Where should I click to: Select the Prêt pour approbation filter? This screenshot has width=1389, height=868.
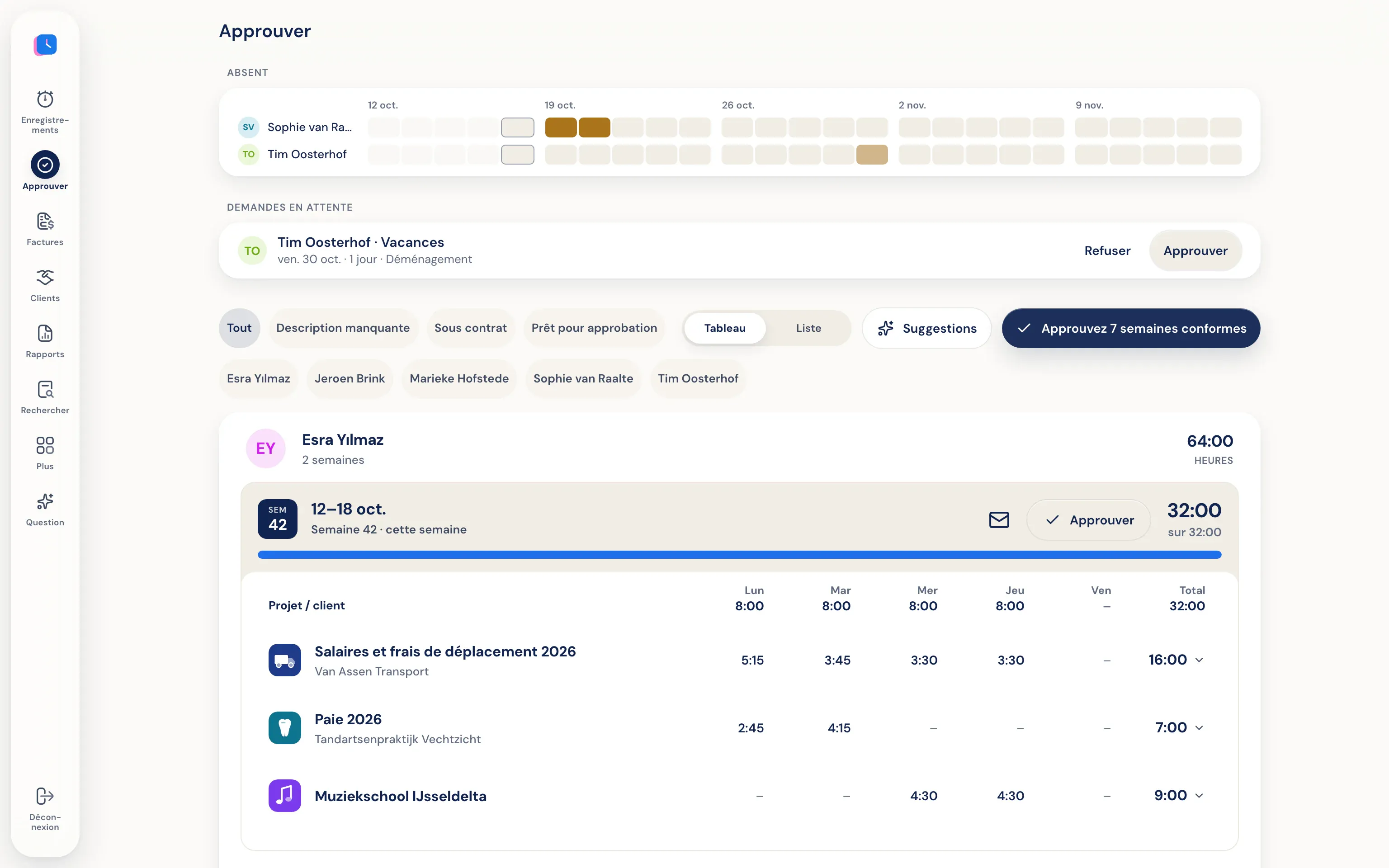tap(594, 328)
